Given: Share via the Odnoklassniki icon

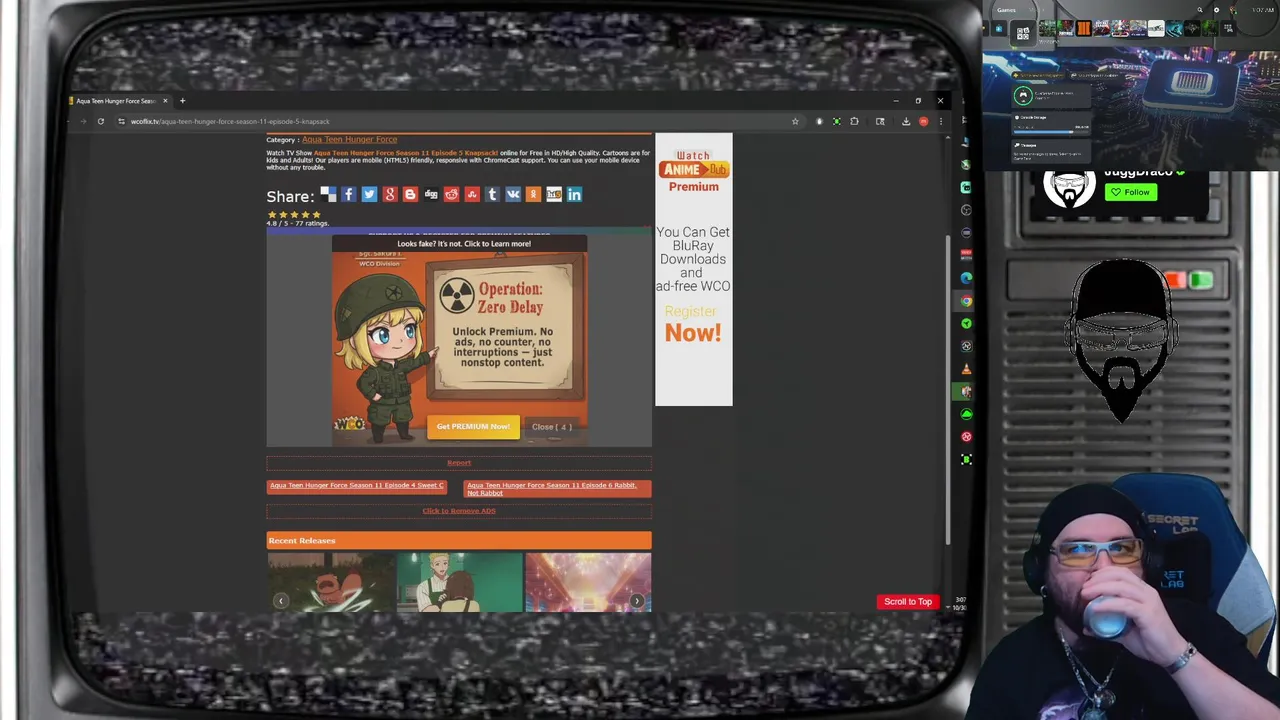Looking at the screenshot, I should (533, 194).
